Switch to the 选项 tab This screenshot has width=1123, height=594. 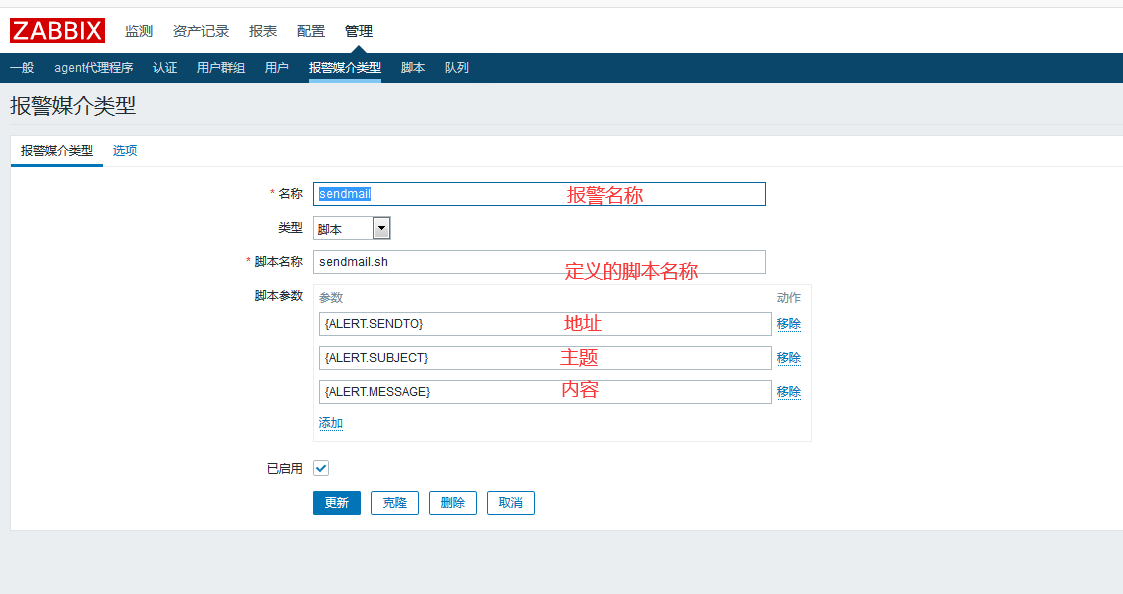[x=125, y=151]
